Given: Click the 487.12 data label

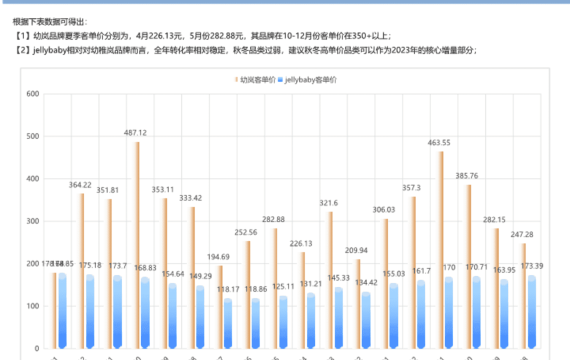Looking at the screenshot, I should click(x=135, y=133).
